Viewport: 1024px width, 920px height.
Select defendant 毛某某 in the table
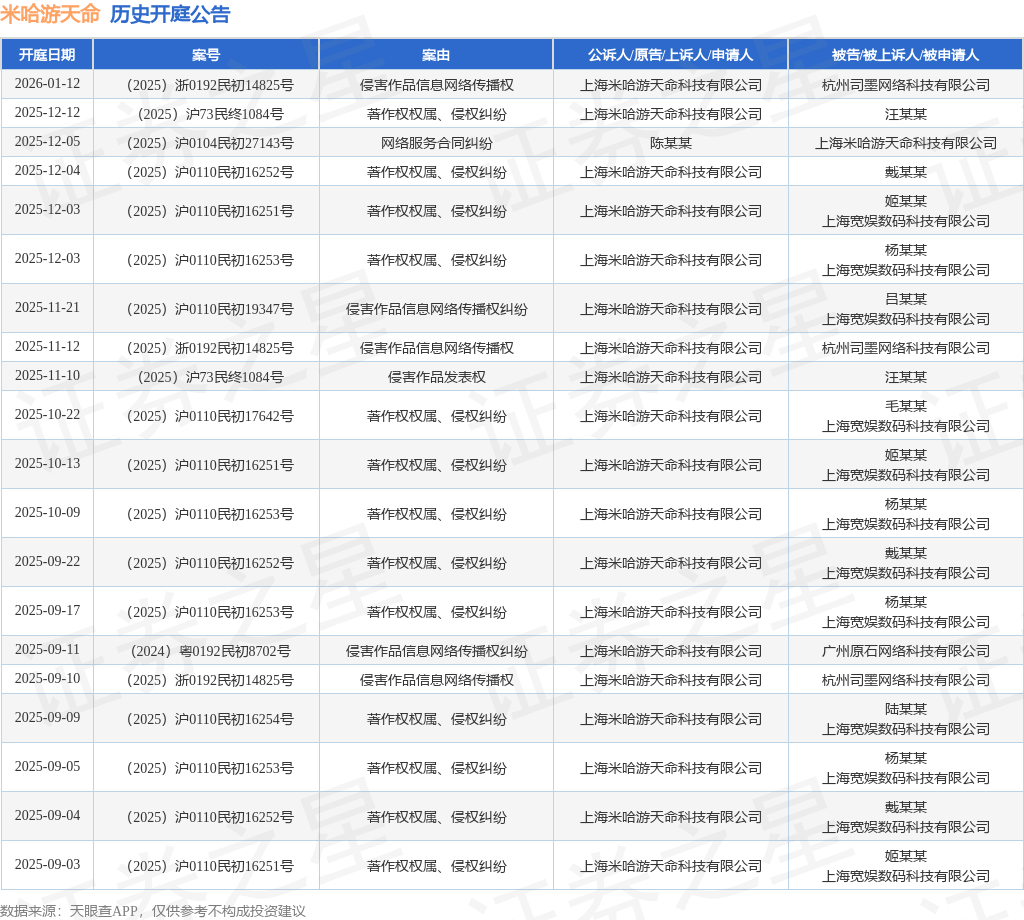coord(905,406)
